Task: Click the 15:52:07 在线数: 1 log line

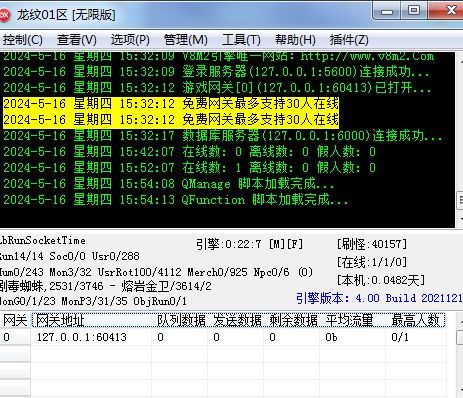Action: click(x=189, y=168)
